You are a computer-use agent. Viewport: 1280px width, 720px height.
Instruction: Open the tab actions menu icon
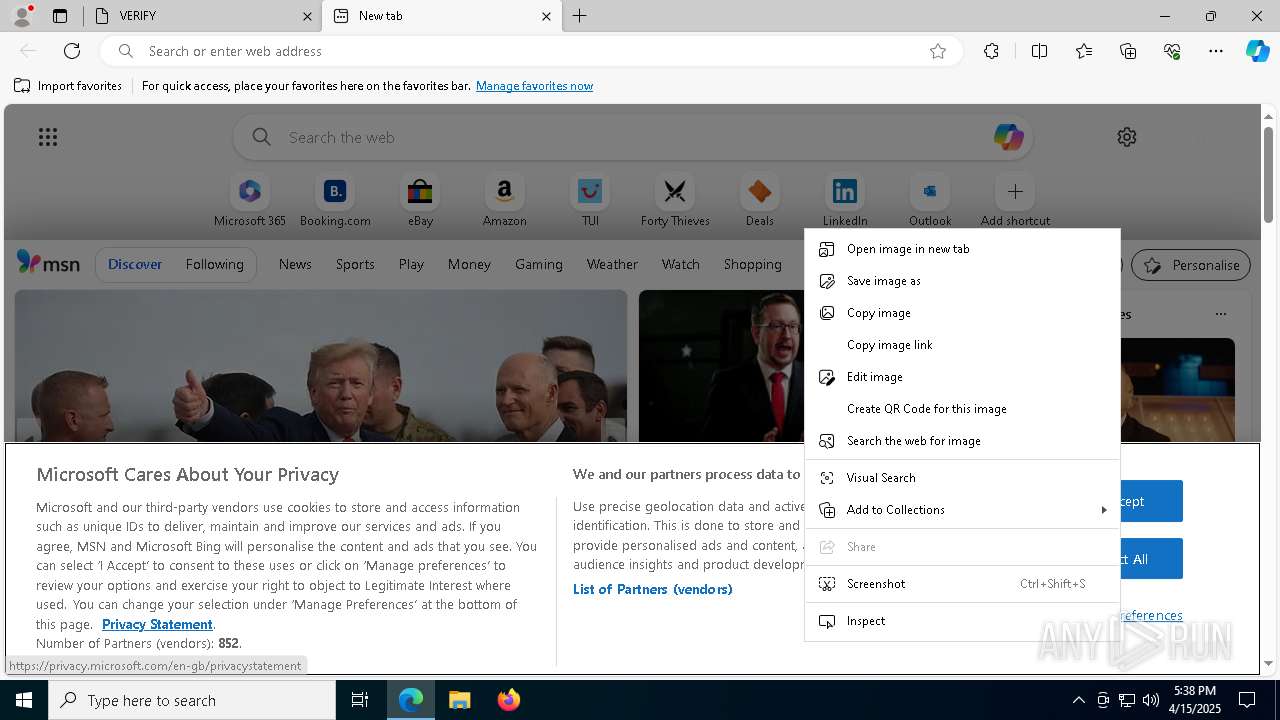click(x=60, y=16)
